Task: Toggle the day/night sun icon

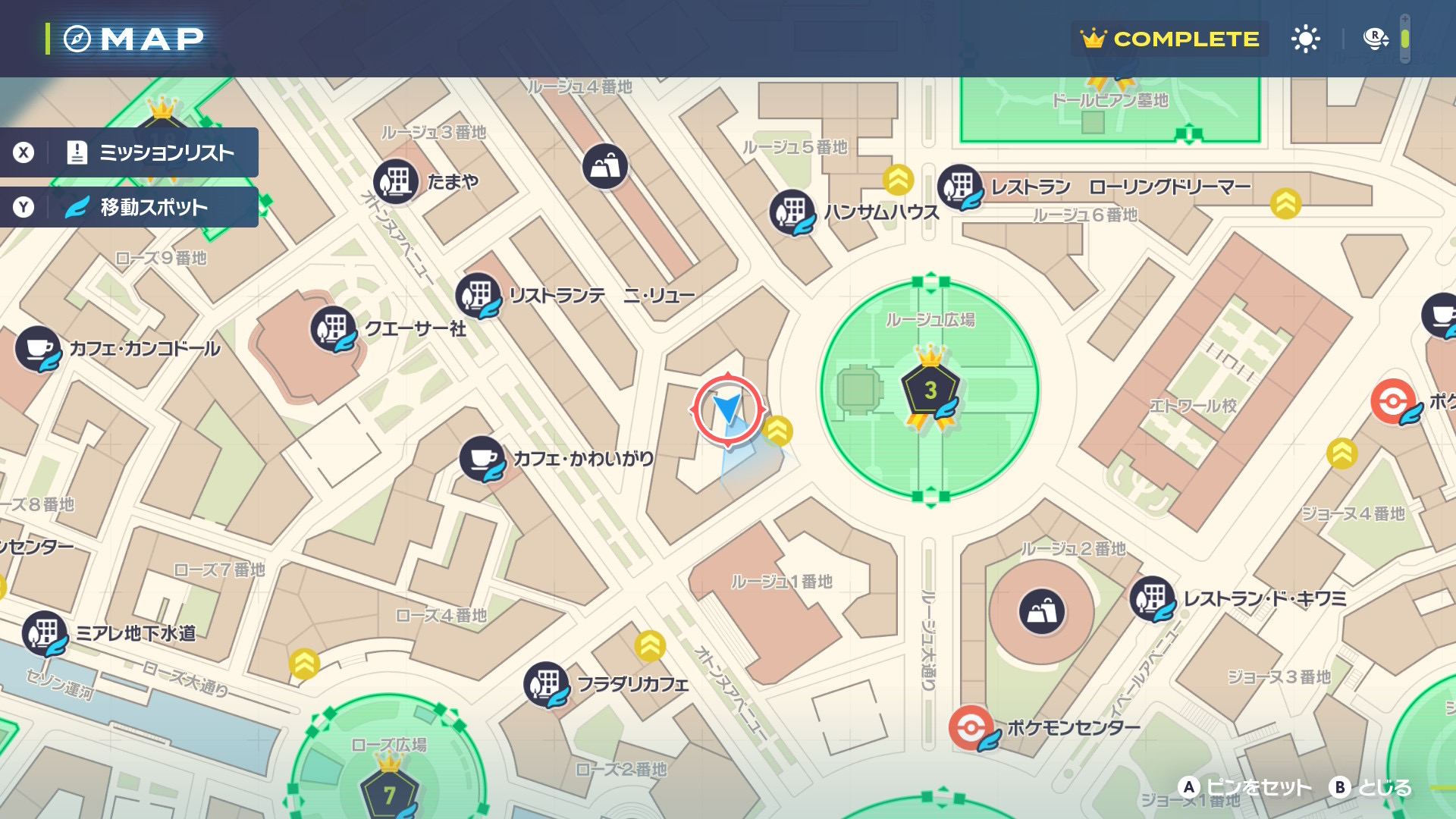Action: (x=1305, y=39)
